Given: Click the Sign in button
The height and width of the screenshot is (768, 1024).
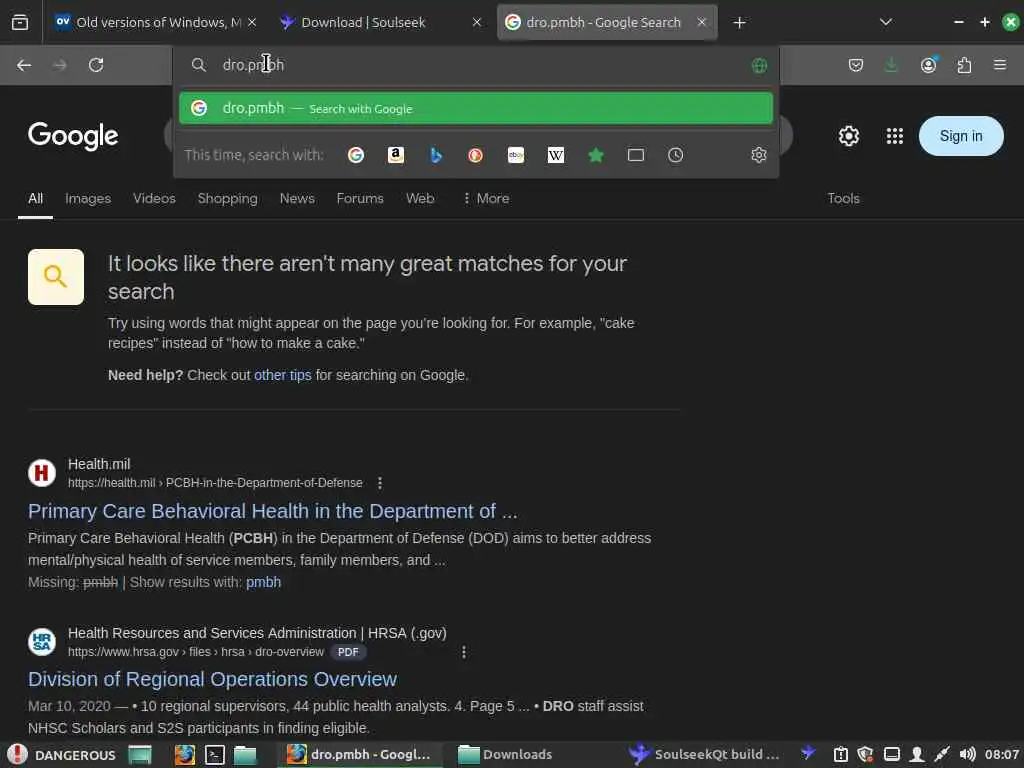Looking at the screenshot, I should point(961,136).
